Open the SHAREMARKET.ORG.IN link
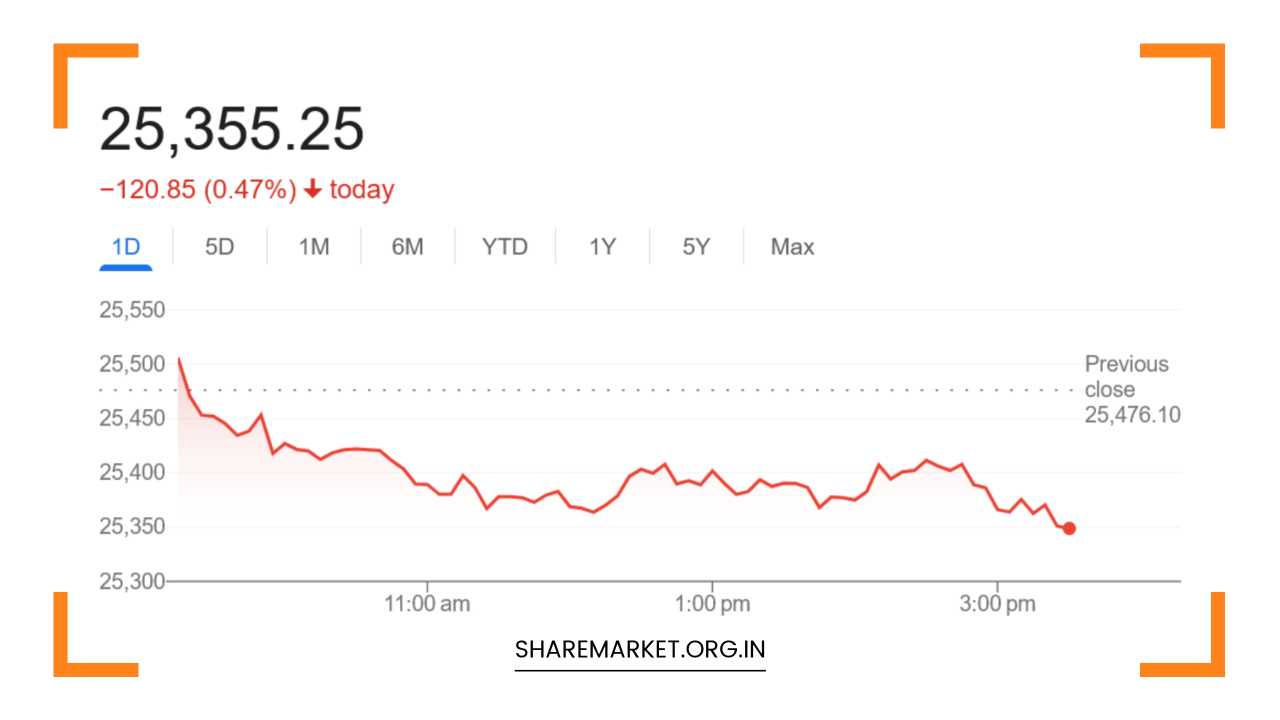 [639, 649]
